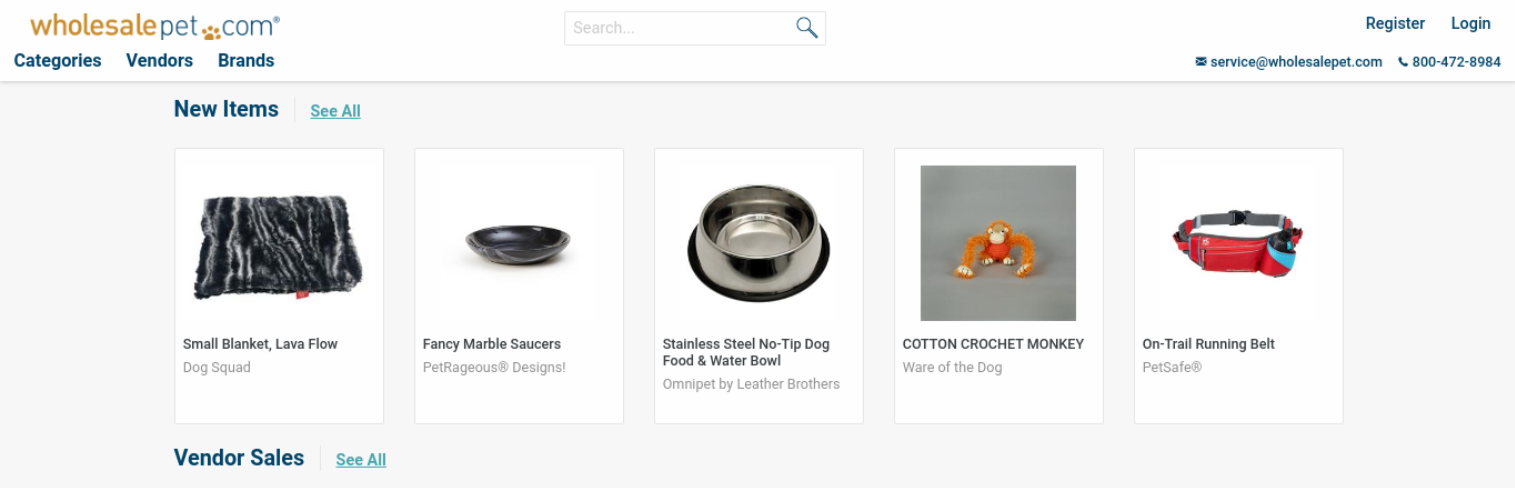The height and width of the screenshot is (488, 1515).
Task: Click the Login link
Action: (x=1470, y=23)
